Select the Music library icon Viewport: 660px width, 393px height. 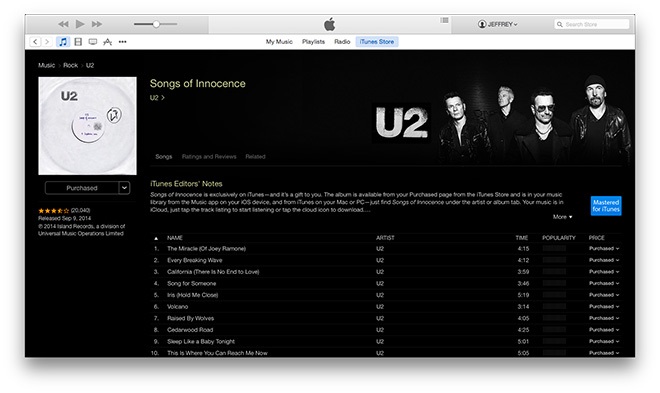click(x=63, y=42)
